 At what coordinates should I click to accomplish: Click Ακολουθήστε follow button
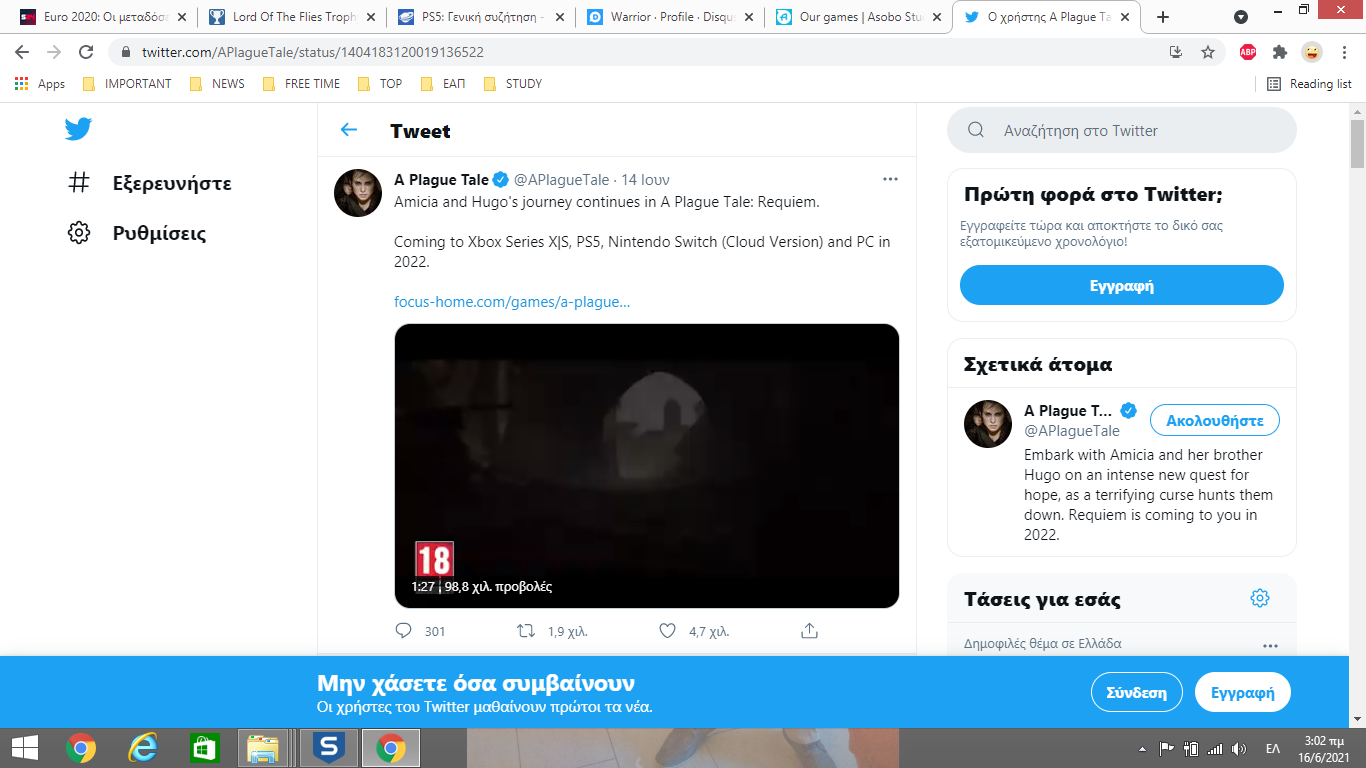point(1215,420)
